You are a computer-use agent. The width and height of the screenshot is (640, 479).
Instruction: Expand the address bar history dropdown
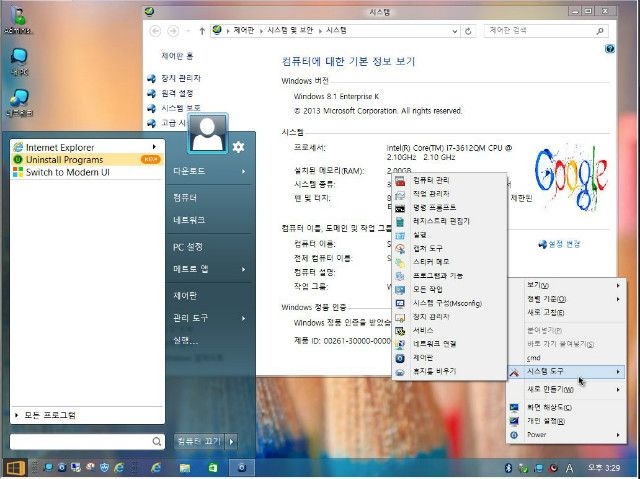coord(455,31)
